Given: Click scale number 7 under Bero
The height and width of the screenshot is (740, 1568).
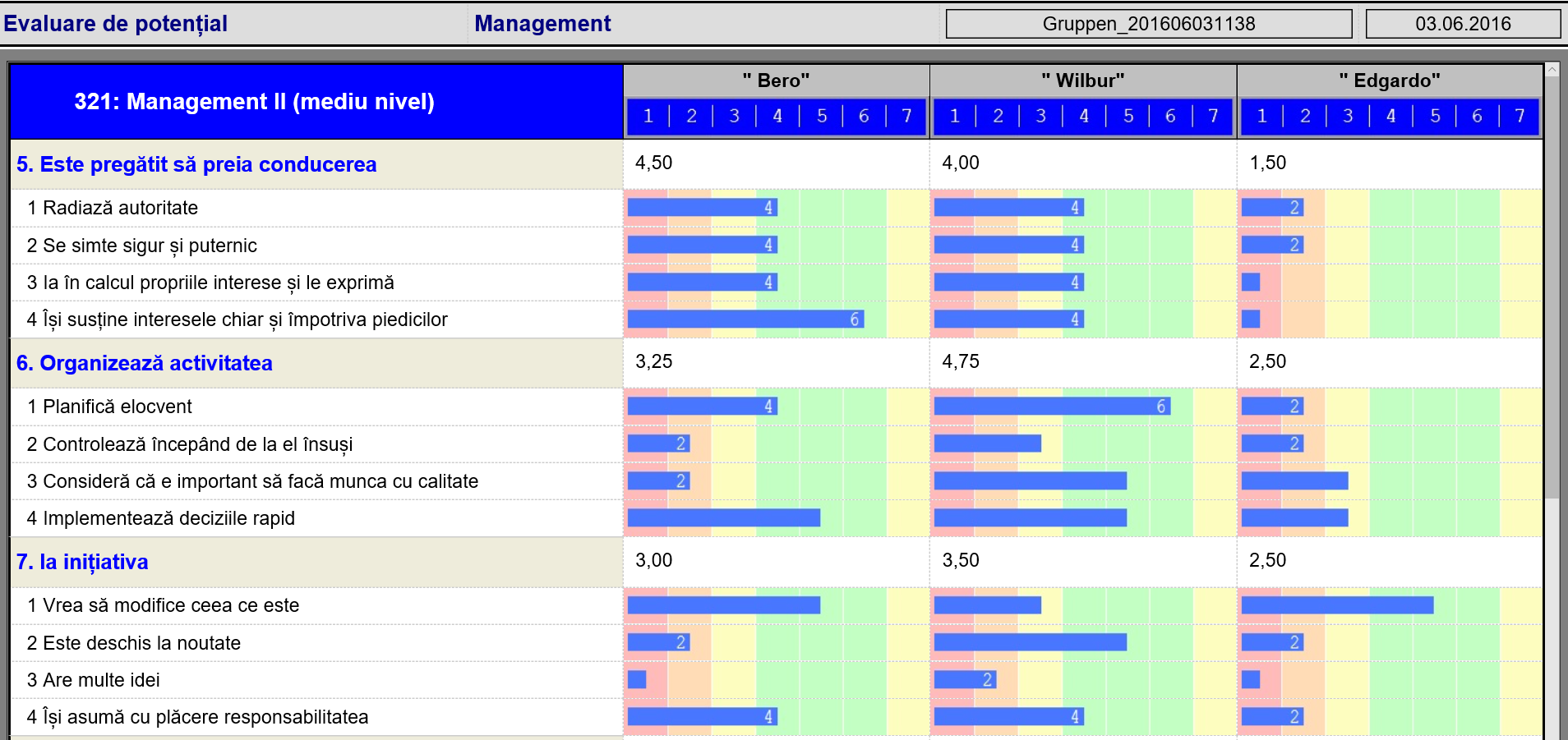Looking at the screenshot, I should [x=906, y=117].
